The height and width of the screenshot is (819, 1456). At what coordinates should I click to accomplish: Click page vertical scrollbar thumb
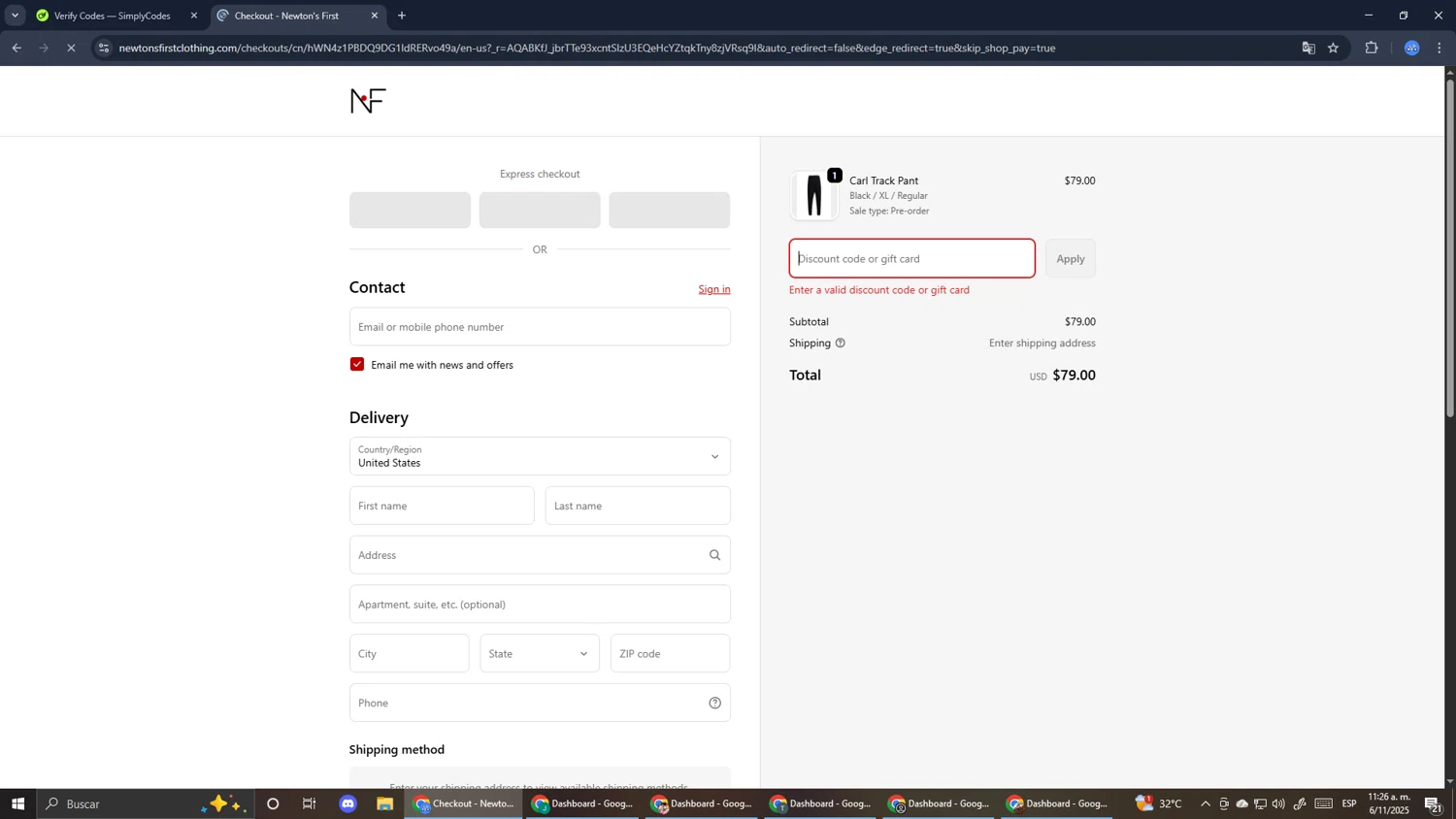[x=1450, y=247]
